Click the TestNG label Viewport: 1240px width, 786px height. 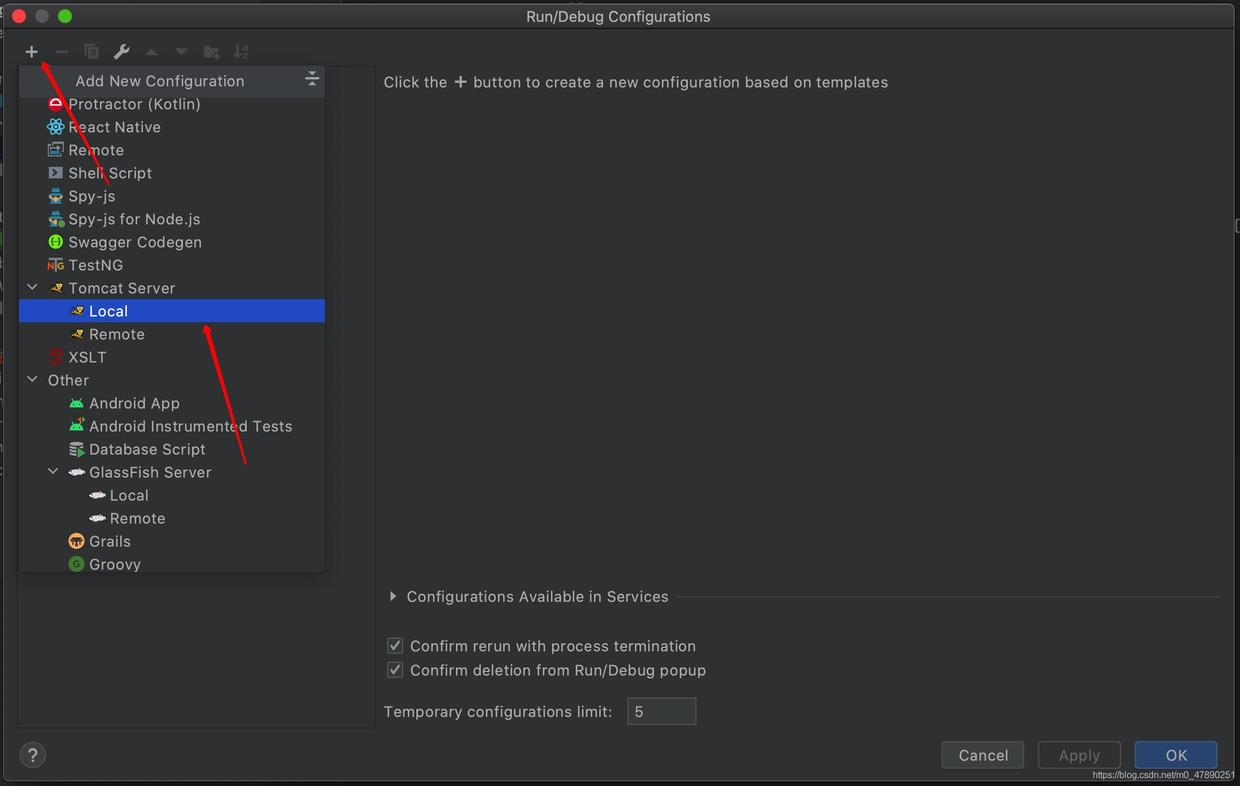click(x=96, y=265)
